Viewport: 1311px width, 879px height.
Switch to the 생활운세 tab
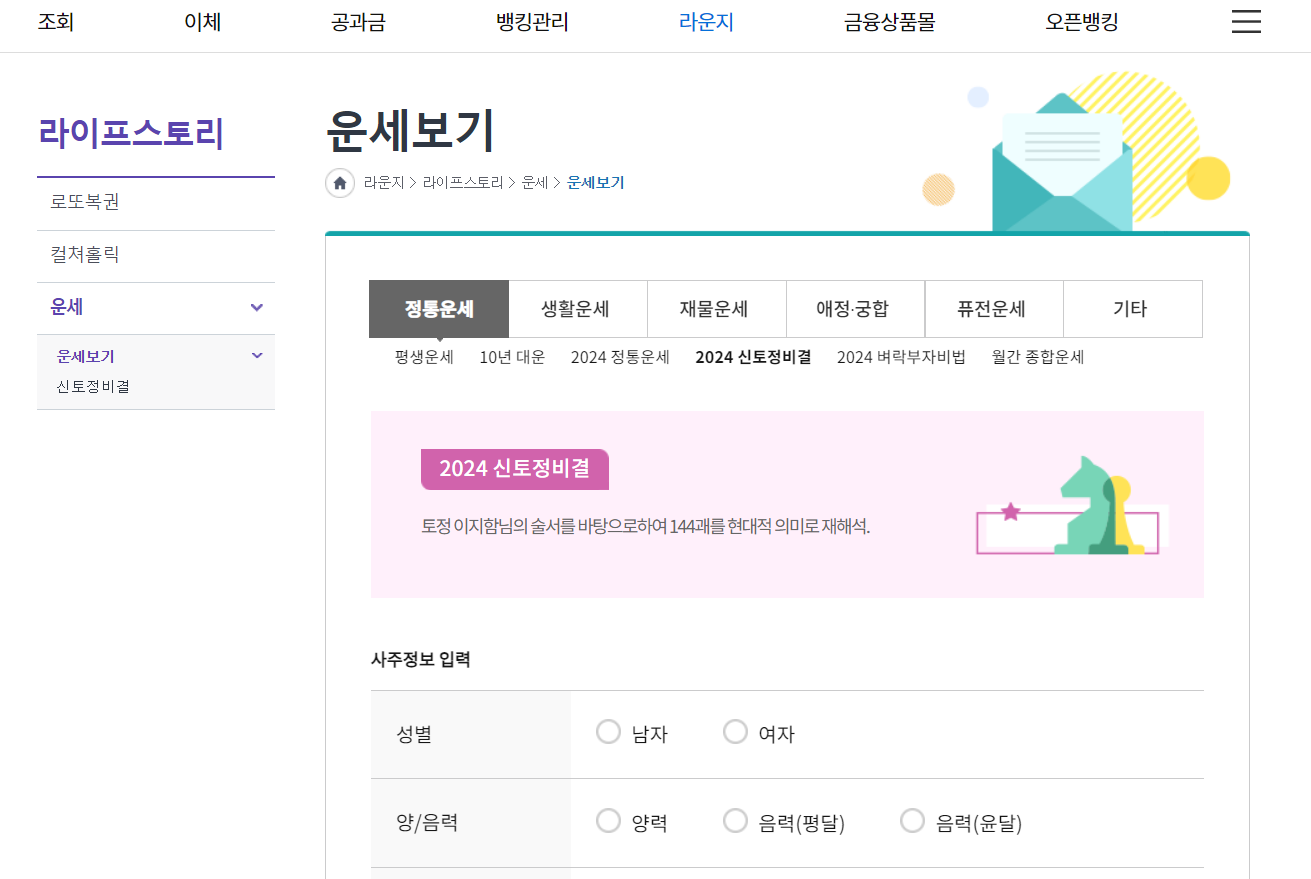coord(578,309)
